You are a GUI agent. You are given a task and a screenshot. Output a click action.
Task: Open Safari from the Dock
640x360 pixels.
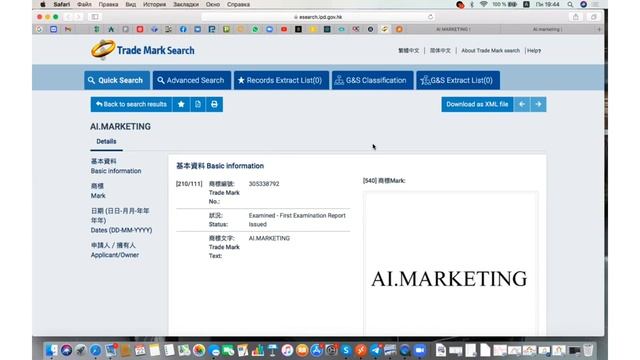click(x=96, y=350)
